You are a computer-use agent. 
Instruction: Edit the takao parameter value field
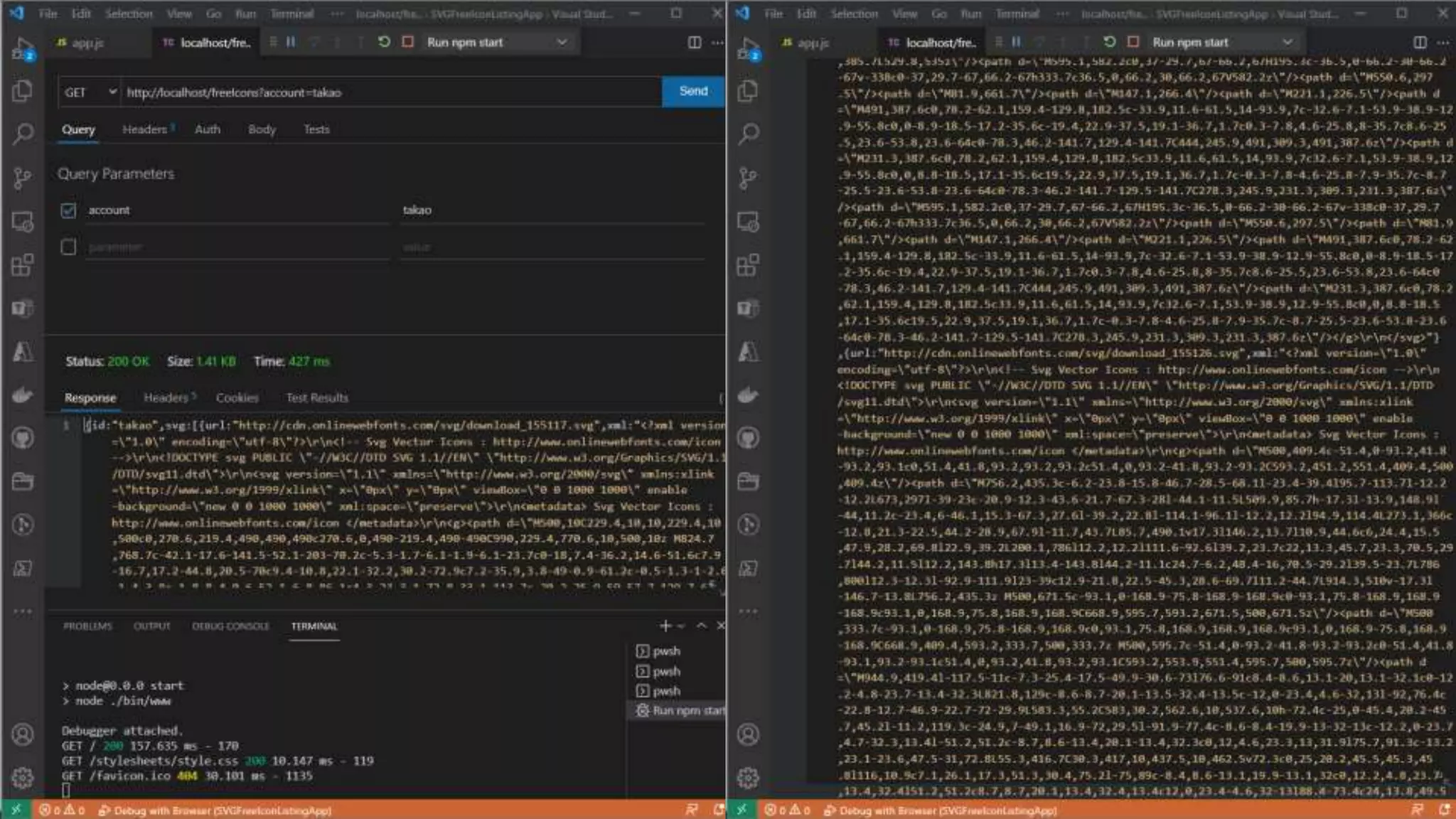552,210
